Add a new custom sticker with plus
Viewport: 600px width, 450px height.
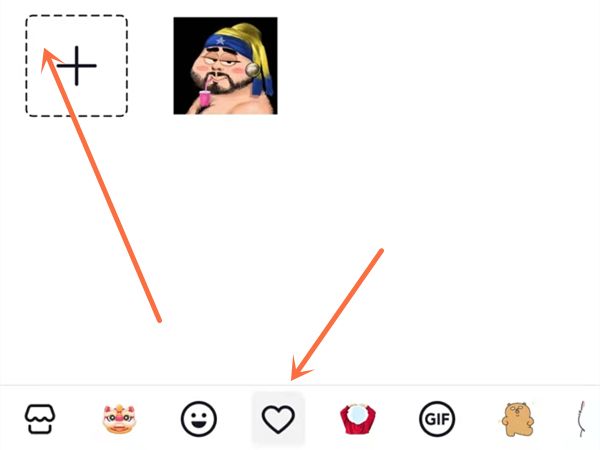[77, 65]
